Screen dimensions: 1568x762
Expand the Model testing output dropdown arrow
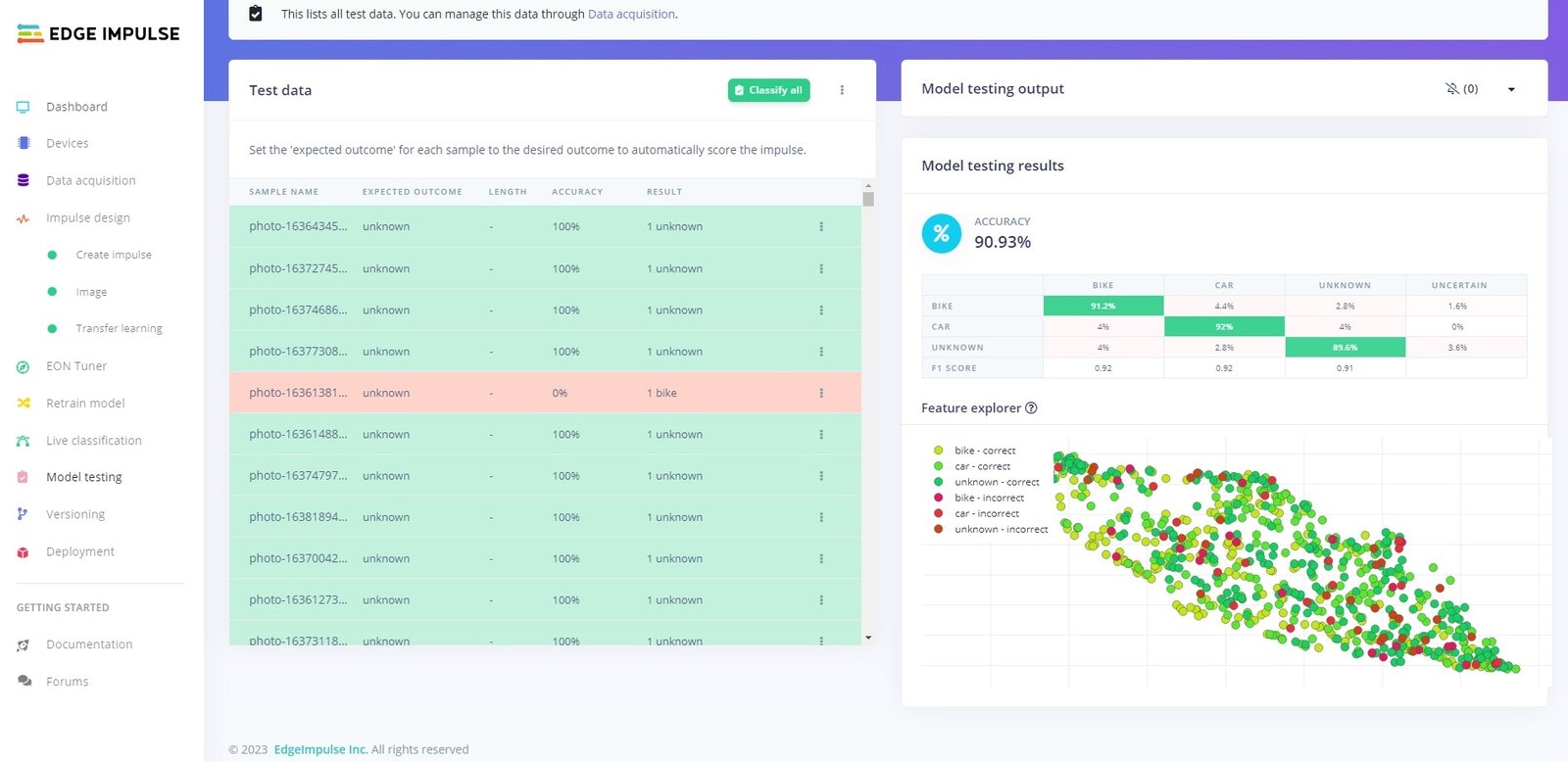click(x=1511, y=89)
